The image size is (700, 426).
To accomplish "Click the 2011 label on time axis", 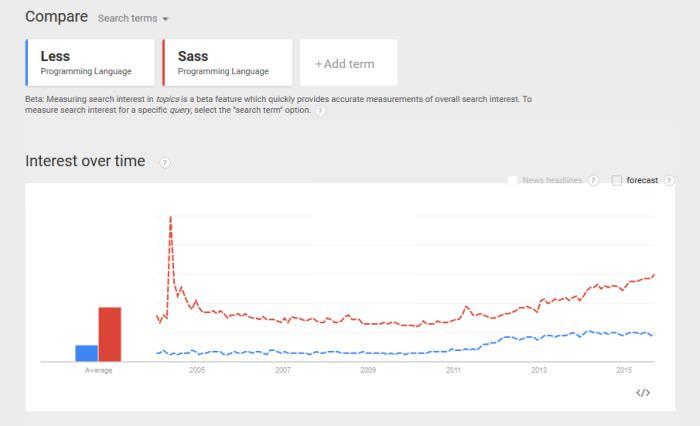I will click(453, 371).
